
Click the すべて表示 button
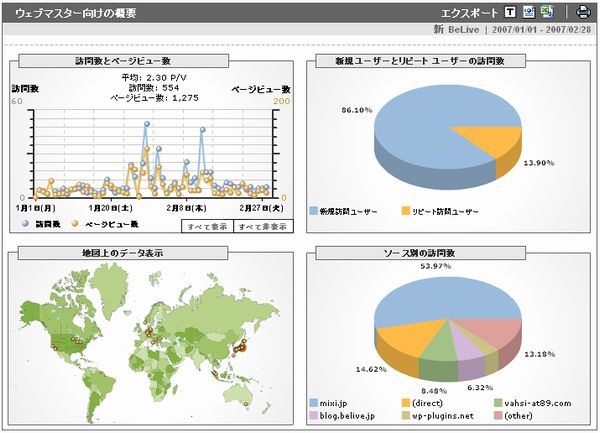click(207, 226)
